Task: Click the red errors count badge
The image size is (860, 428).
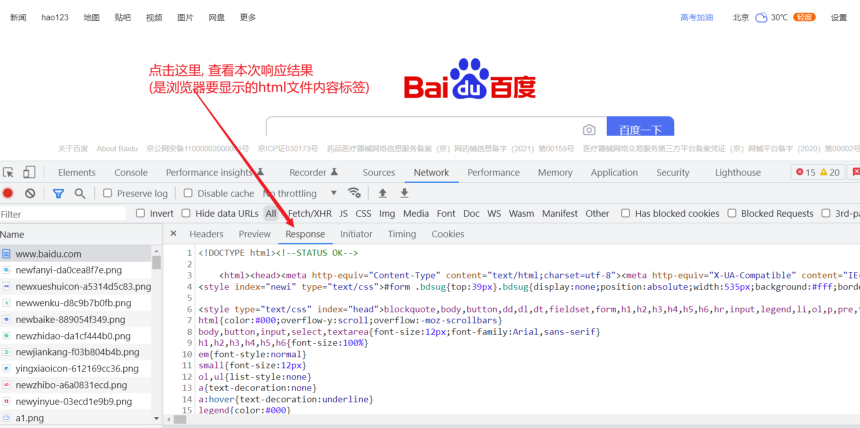Action: coord(805,172)
